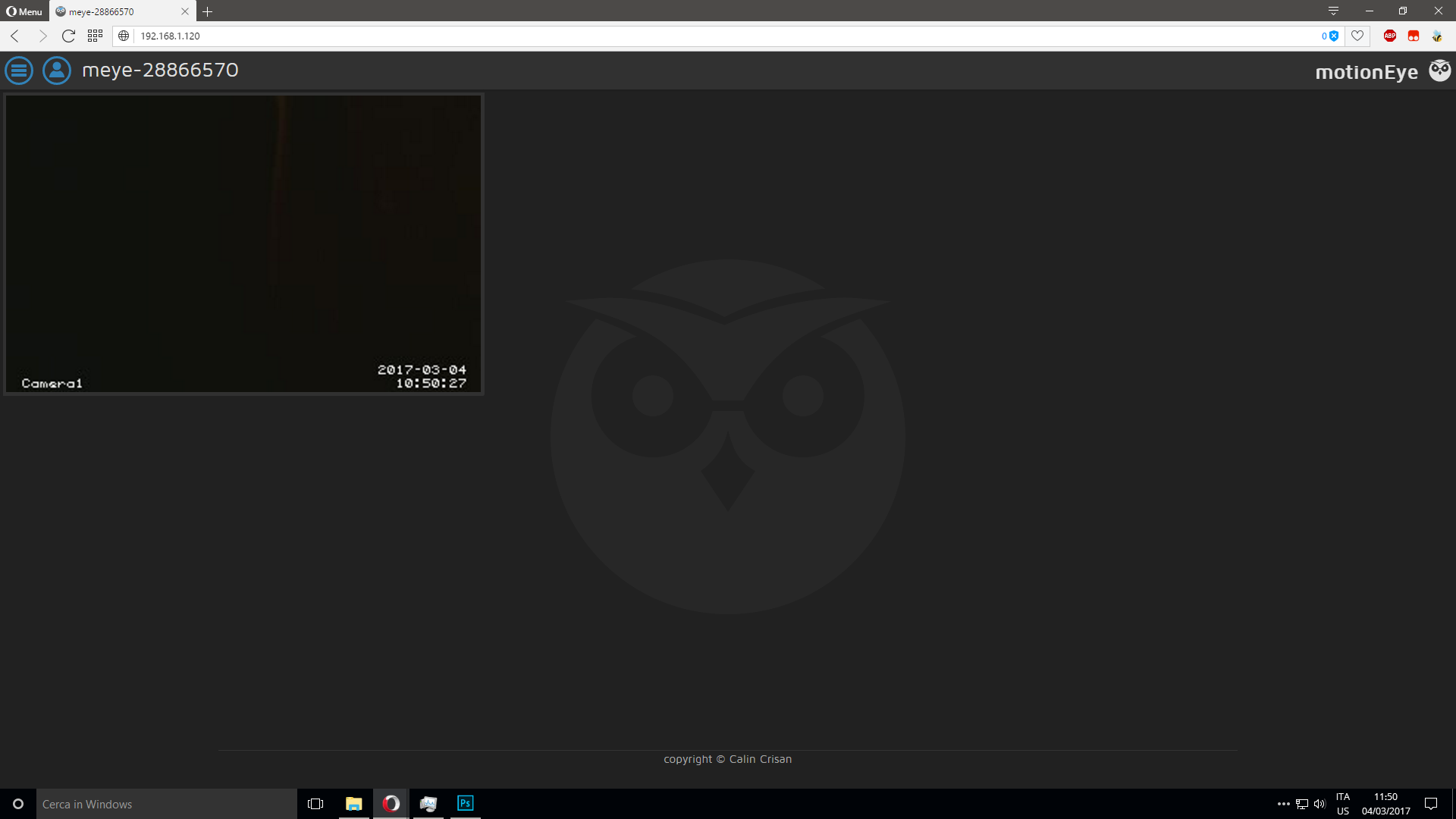Open the network status tray icon
1456x819 pixels.
click(x=1302, y=804)
